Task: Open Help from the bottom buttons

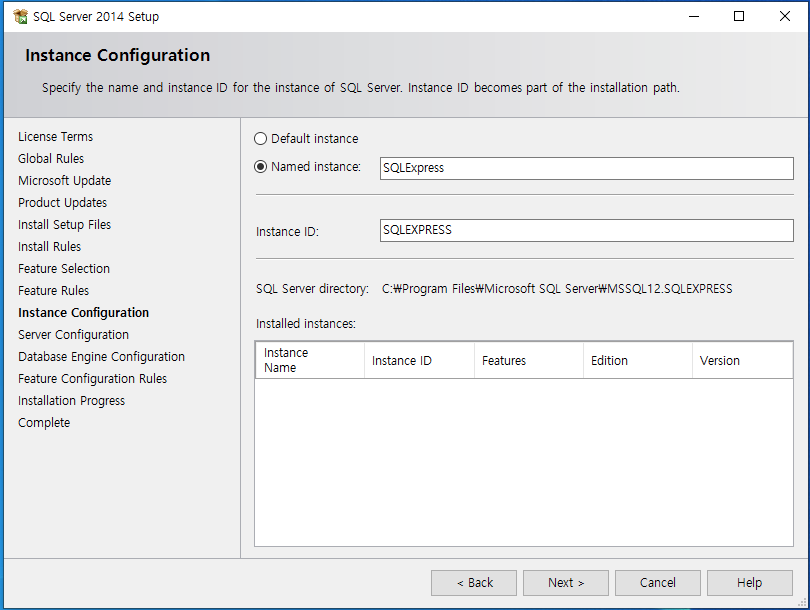Action: (749, 583)
